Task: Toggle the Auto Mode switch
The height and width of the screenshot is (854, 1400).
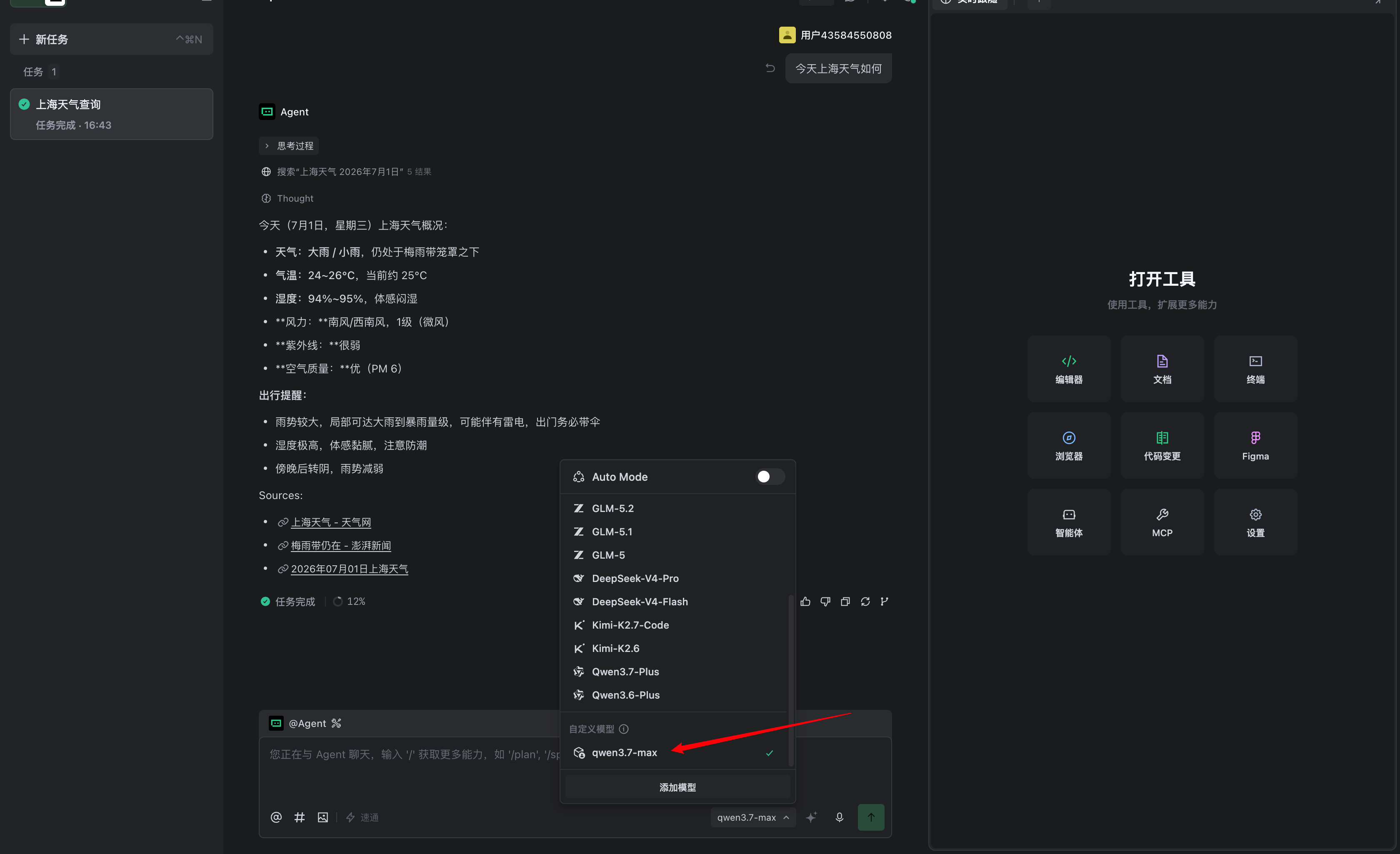Action: pos(770,477)
